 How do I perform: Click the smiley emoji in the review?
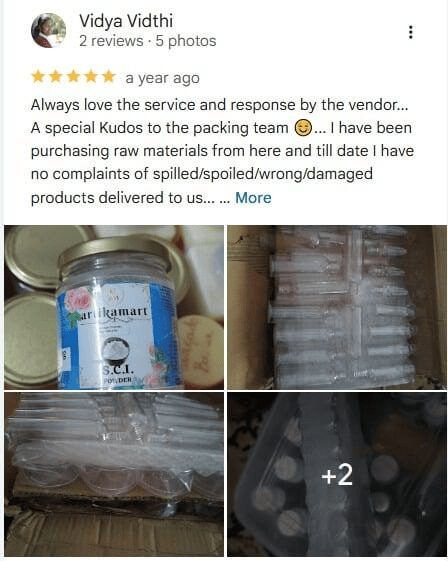click(x=303, y=128)
